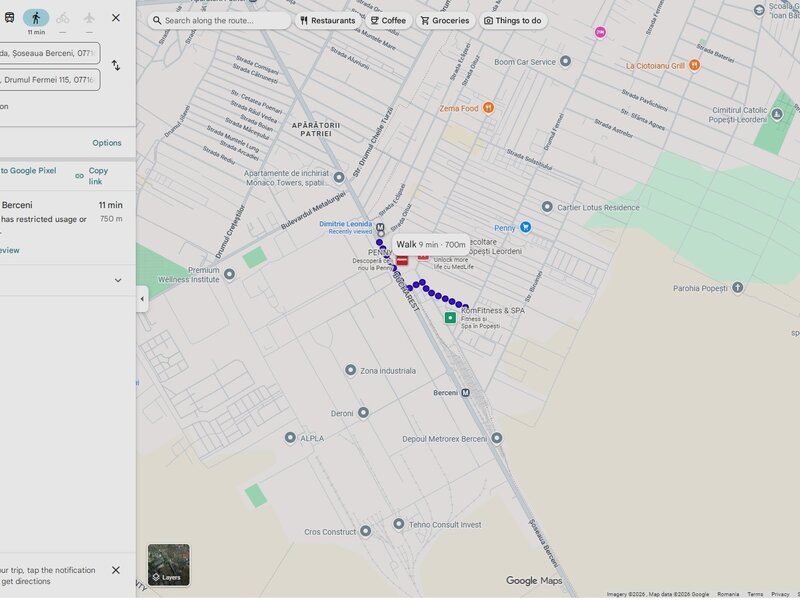
Task: Select cycling travel mode icon
Action: (63, 18)
